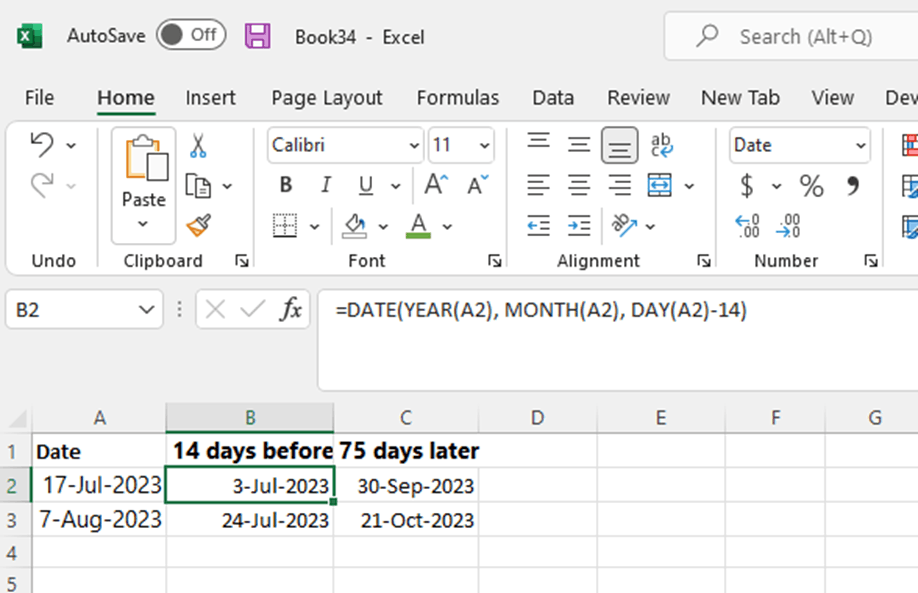This screenshot has height=593, width=918.
Task: Apply bold formatting
Action: click(x=285, y=184)
